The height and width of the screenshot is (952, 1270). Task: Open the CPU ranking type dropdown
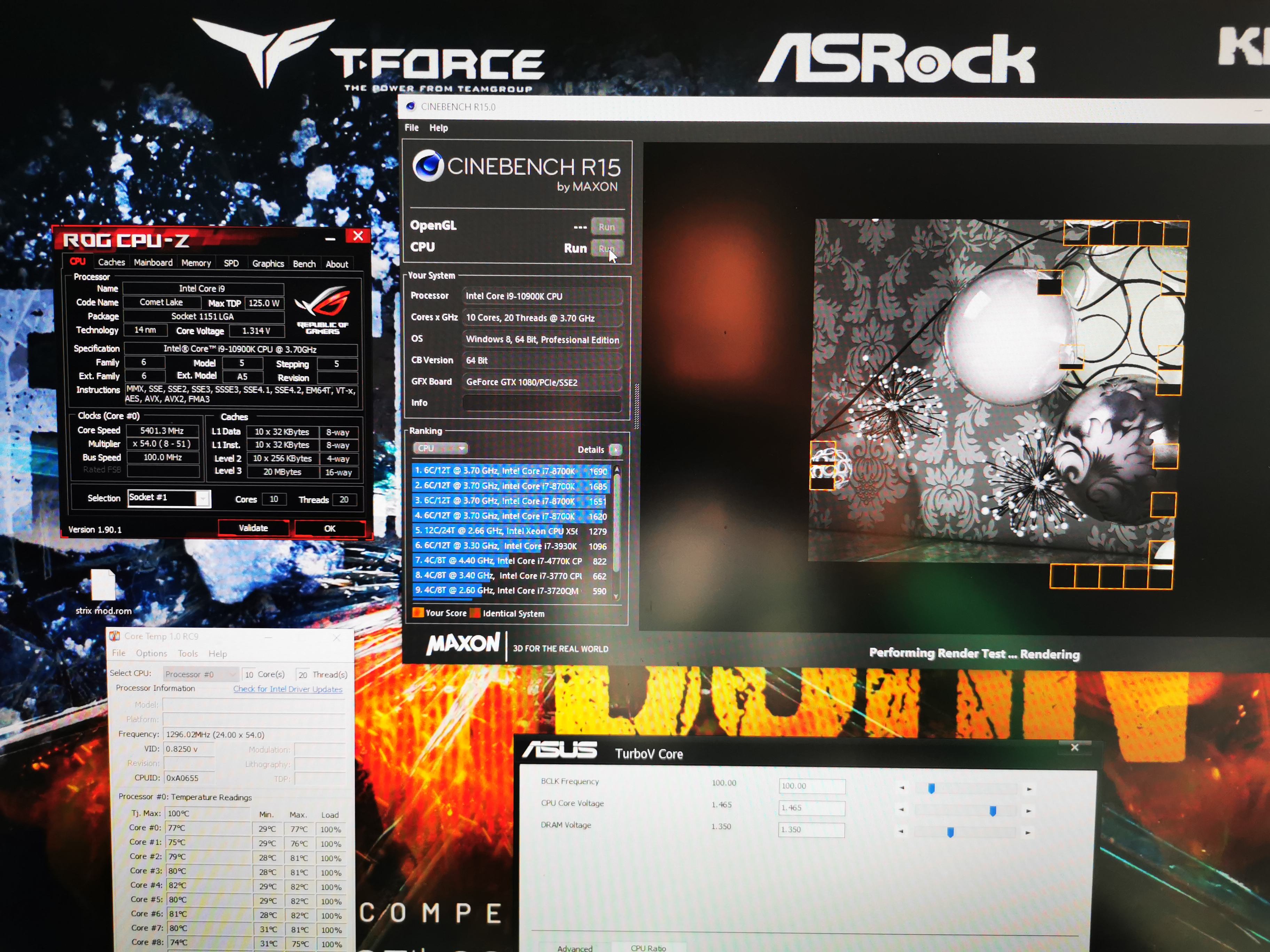(440, 448)
